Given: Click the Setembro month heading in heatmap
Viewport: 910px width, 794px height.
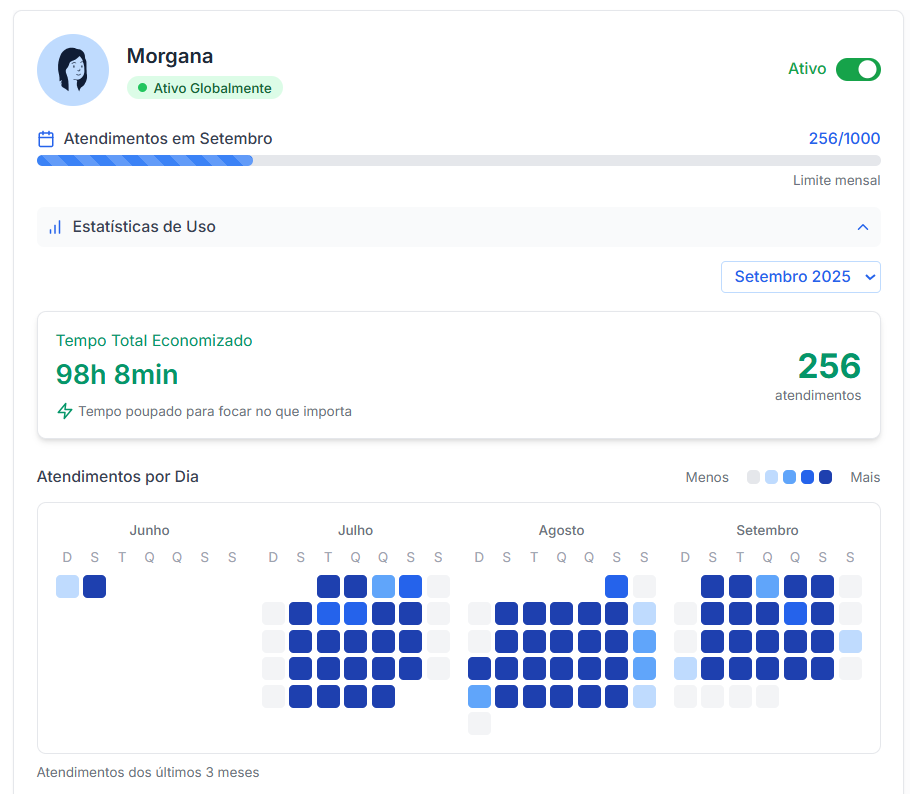Looking at the screenshot, I should point(767,530).
